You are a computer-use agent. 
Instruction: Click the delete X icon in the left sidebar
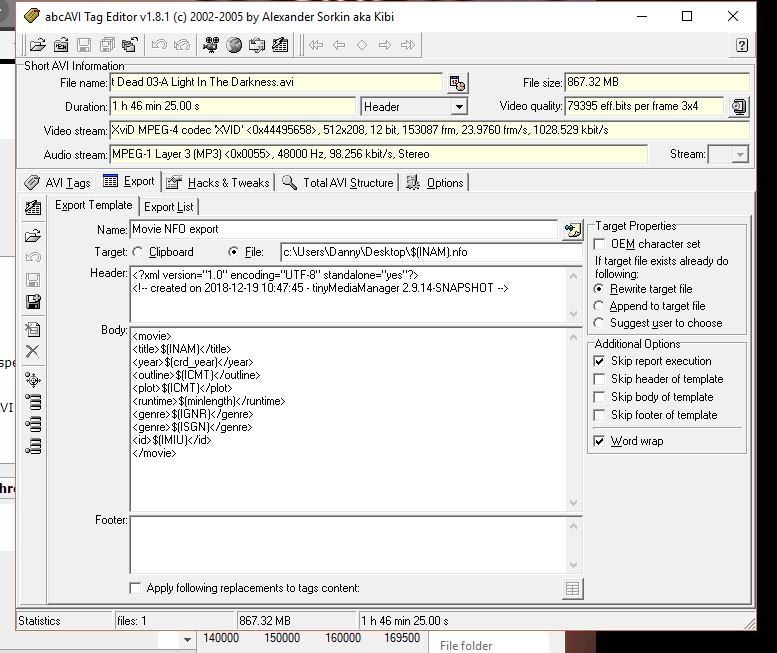pyautogui.click(x=33, y=351)
